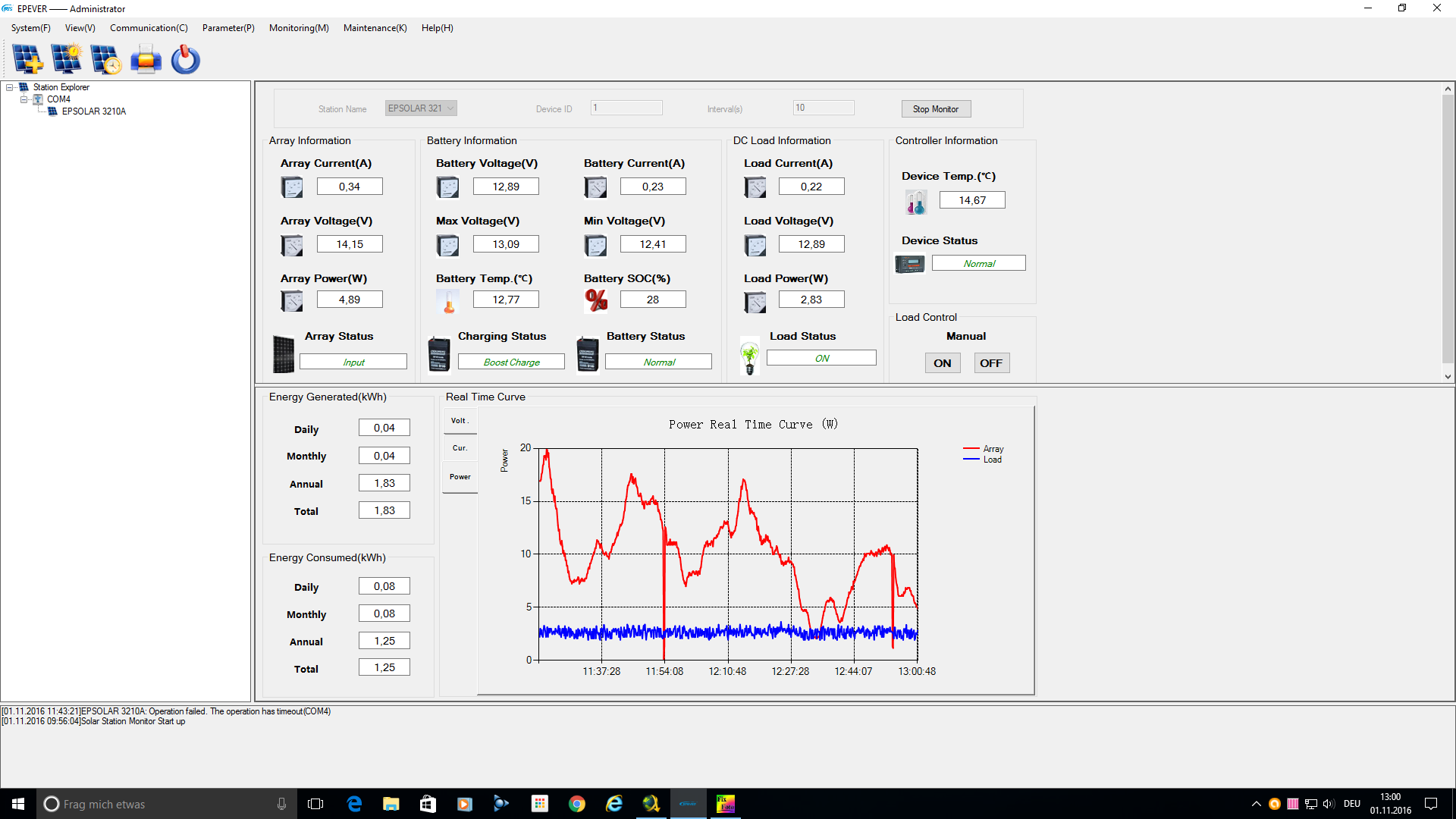This screenshot has width=1456, height=819.
Task: Switch the curve to Volt view
Action: pyautogui.click(x=460, y=421)
